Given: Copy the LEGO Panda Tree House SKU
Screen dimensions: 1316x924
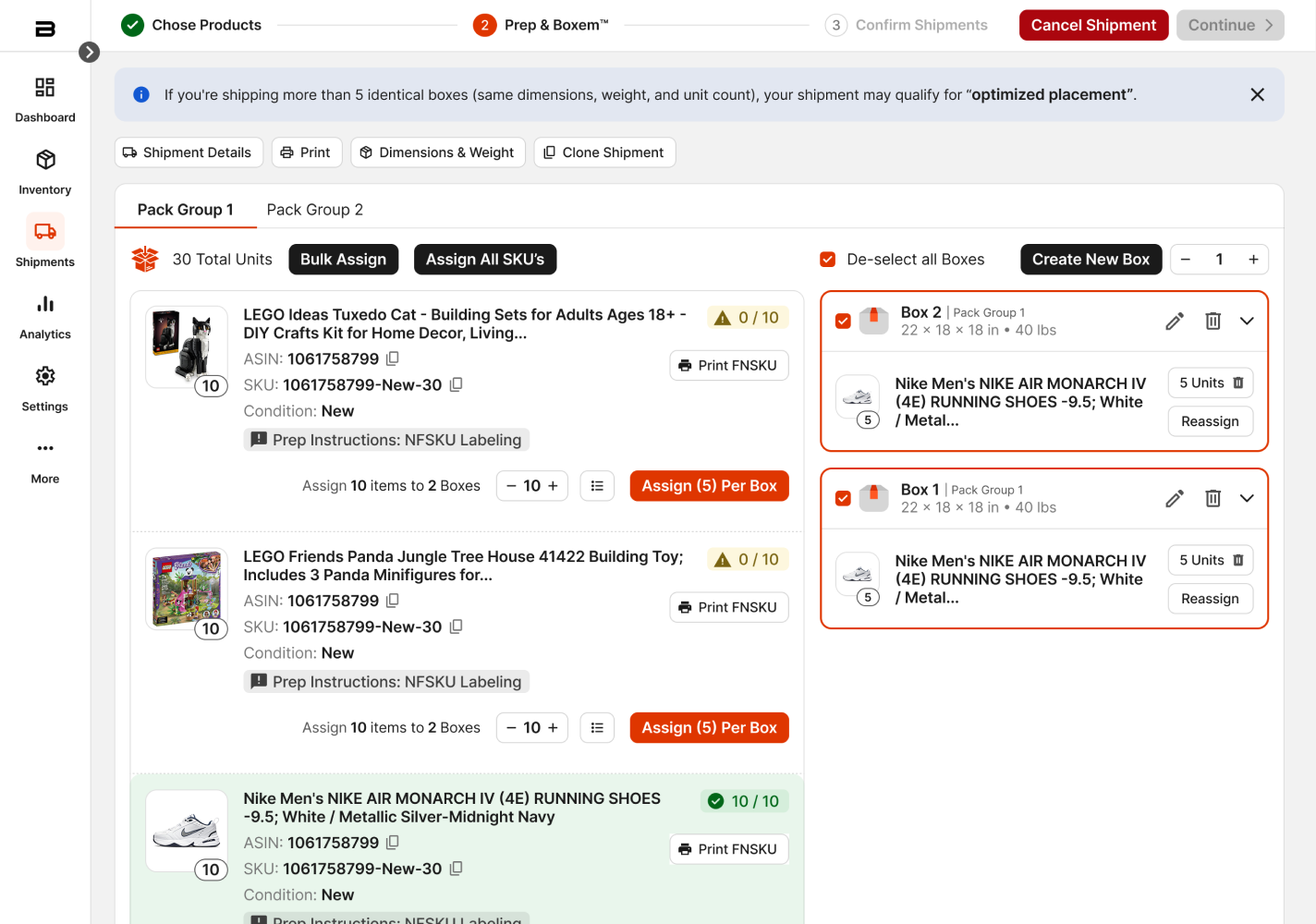Looking at the screenshot, I should point(456,626).
